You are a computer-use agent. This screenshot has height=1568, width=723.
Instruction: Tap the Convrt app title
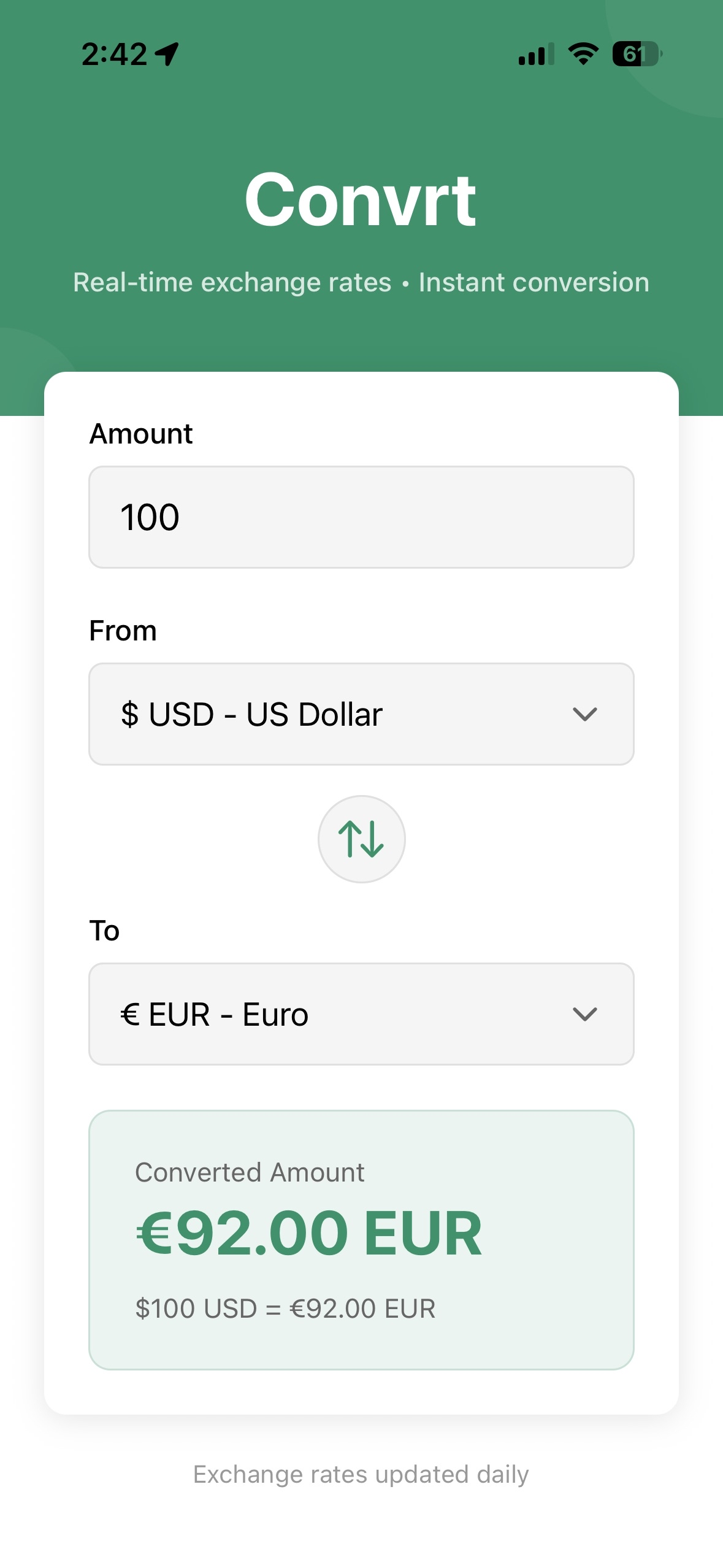pos(361,199)
